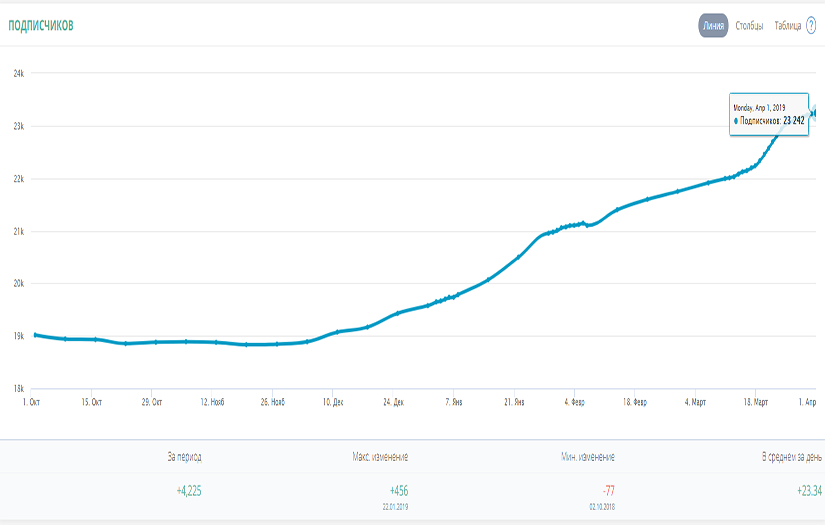
Task: Switch to the Линия chart view
Action: 713,26
